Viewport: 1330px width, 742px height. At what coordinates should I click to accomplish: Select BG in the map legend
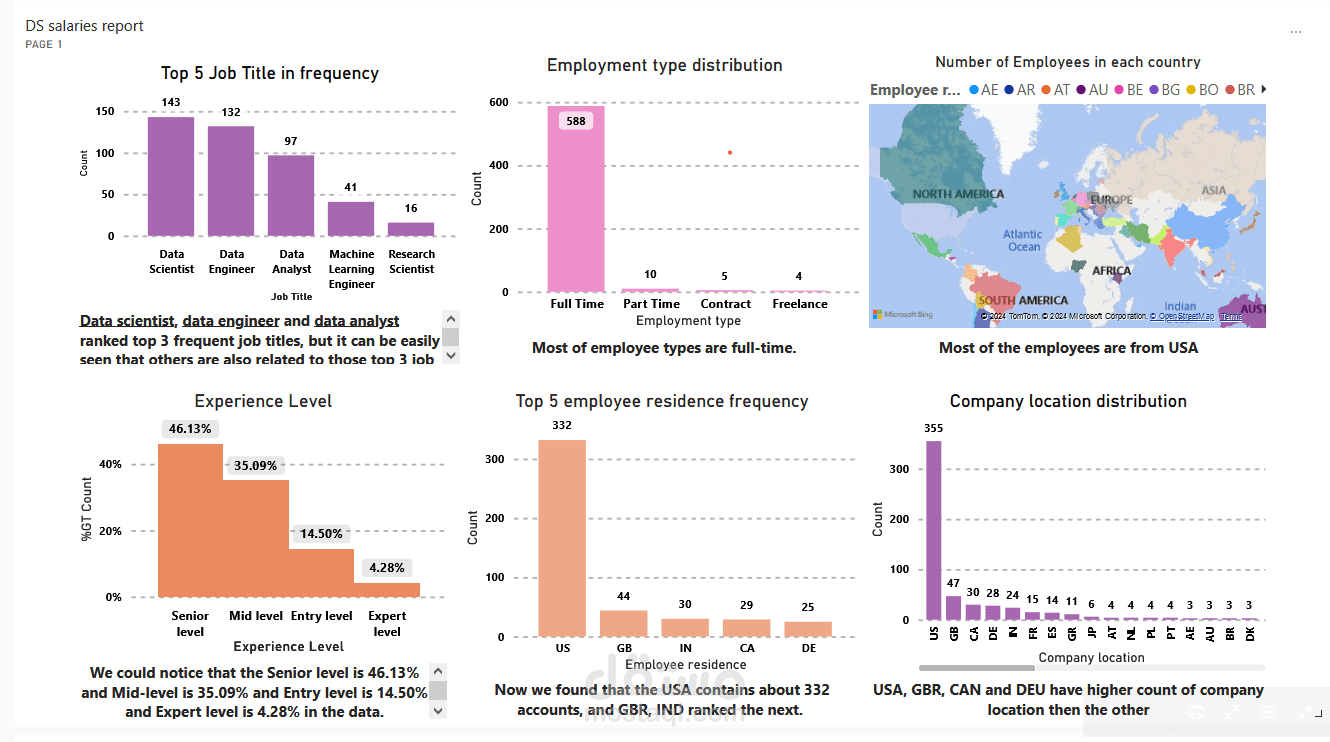(x=1164, y=90)
